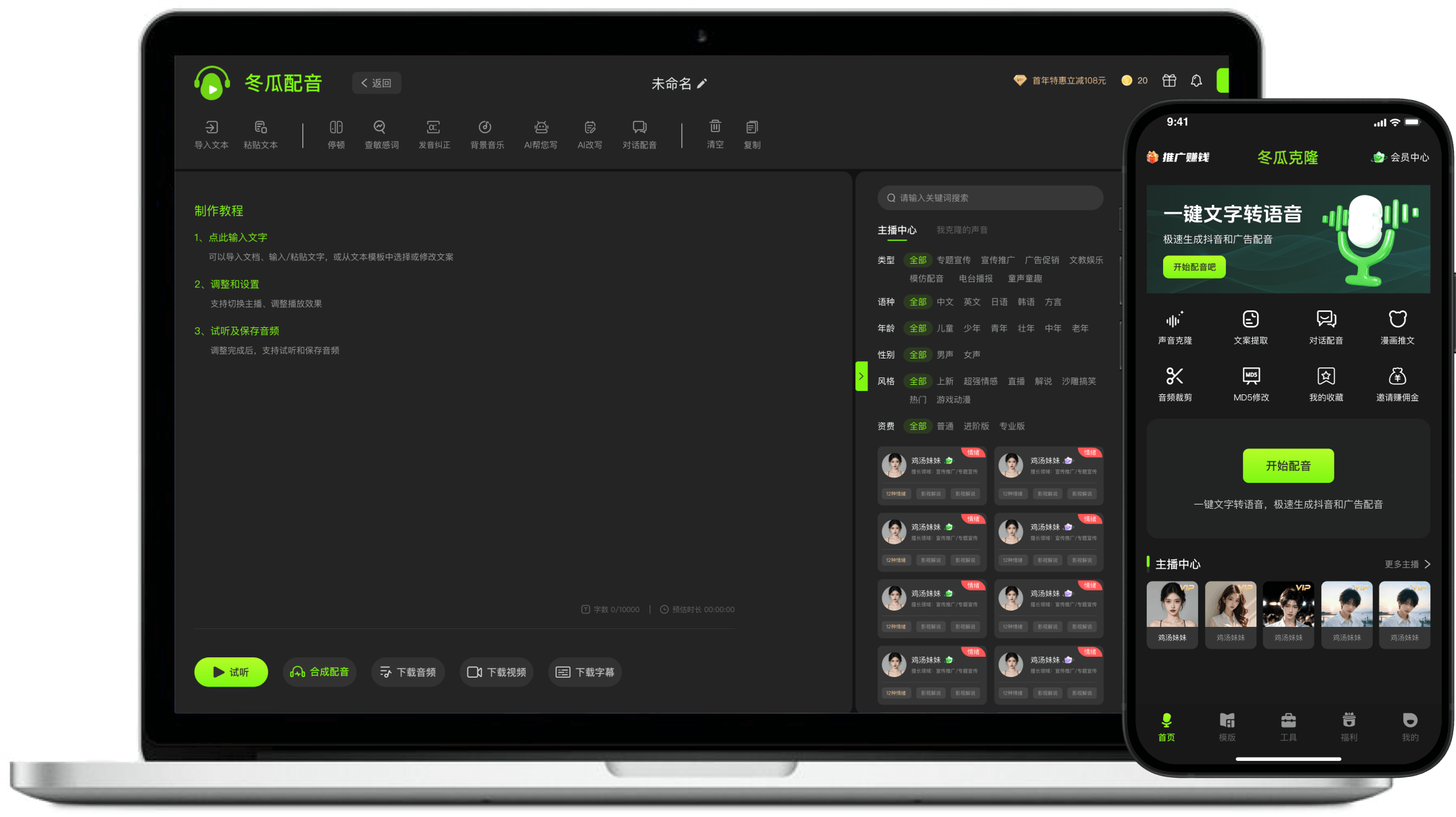Image resolution: width=1456 pixels, height=817 pixels.
Task: Click the Import Text (导入文本) icon
Action: point(211,128)
